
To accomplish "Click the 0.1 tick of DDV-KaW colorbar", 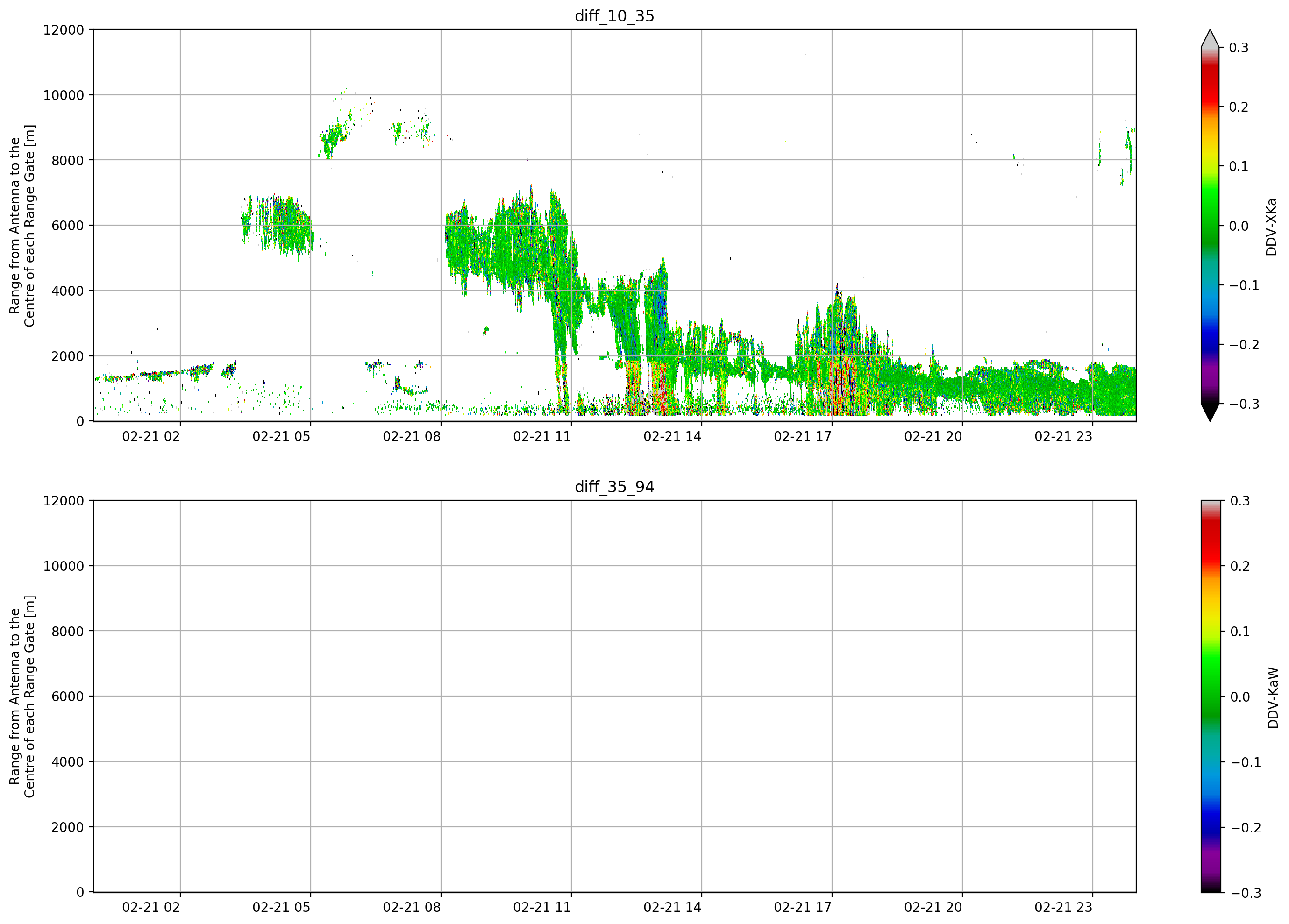I will (1240, 632).
